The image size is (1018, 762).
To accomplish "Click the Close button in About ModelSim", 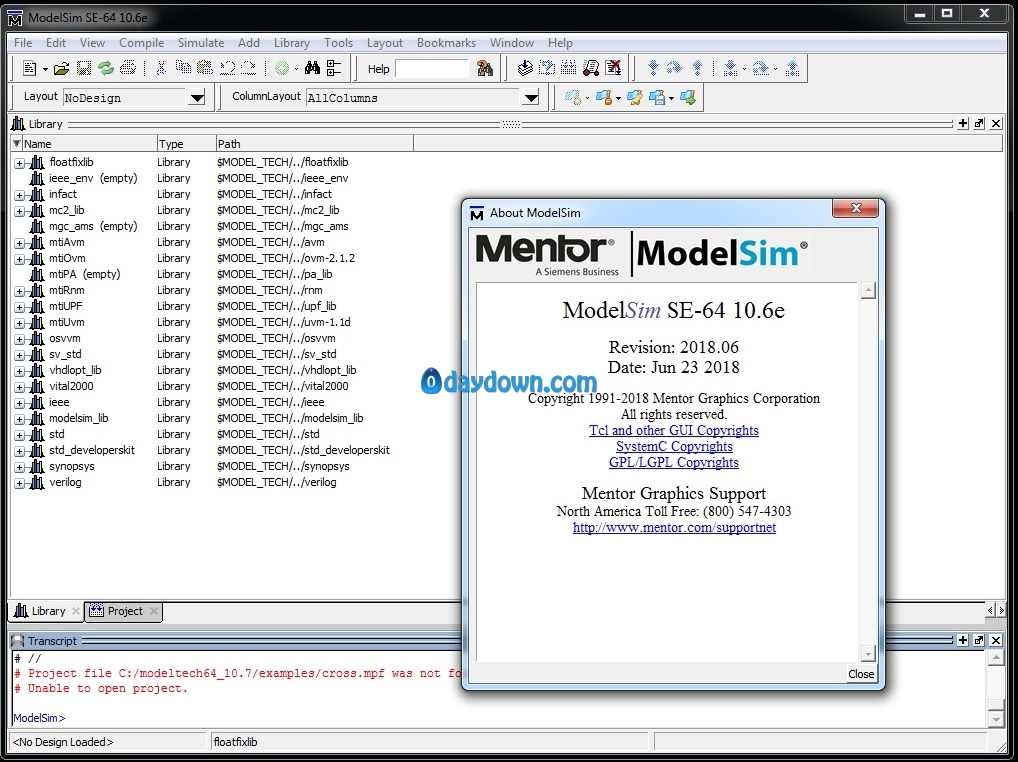I will coord(861,674).
